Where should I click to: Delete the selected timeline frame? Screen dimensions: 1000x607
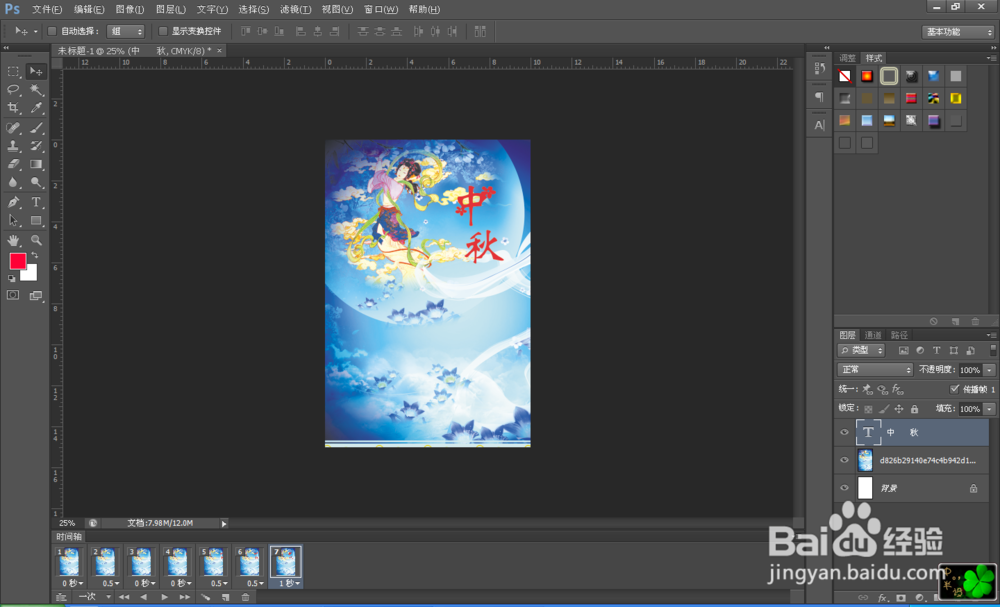(246, 597)
